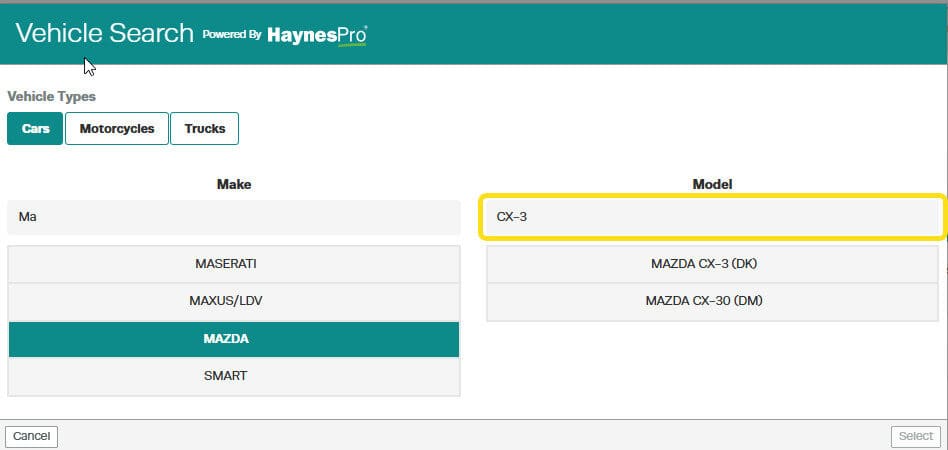Switch to Trucks vehicle type

204,128
